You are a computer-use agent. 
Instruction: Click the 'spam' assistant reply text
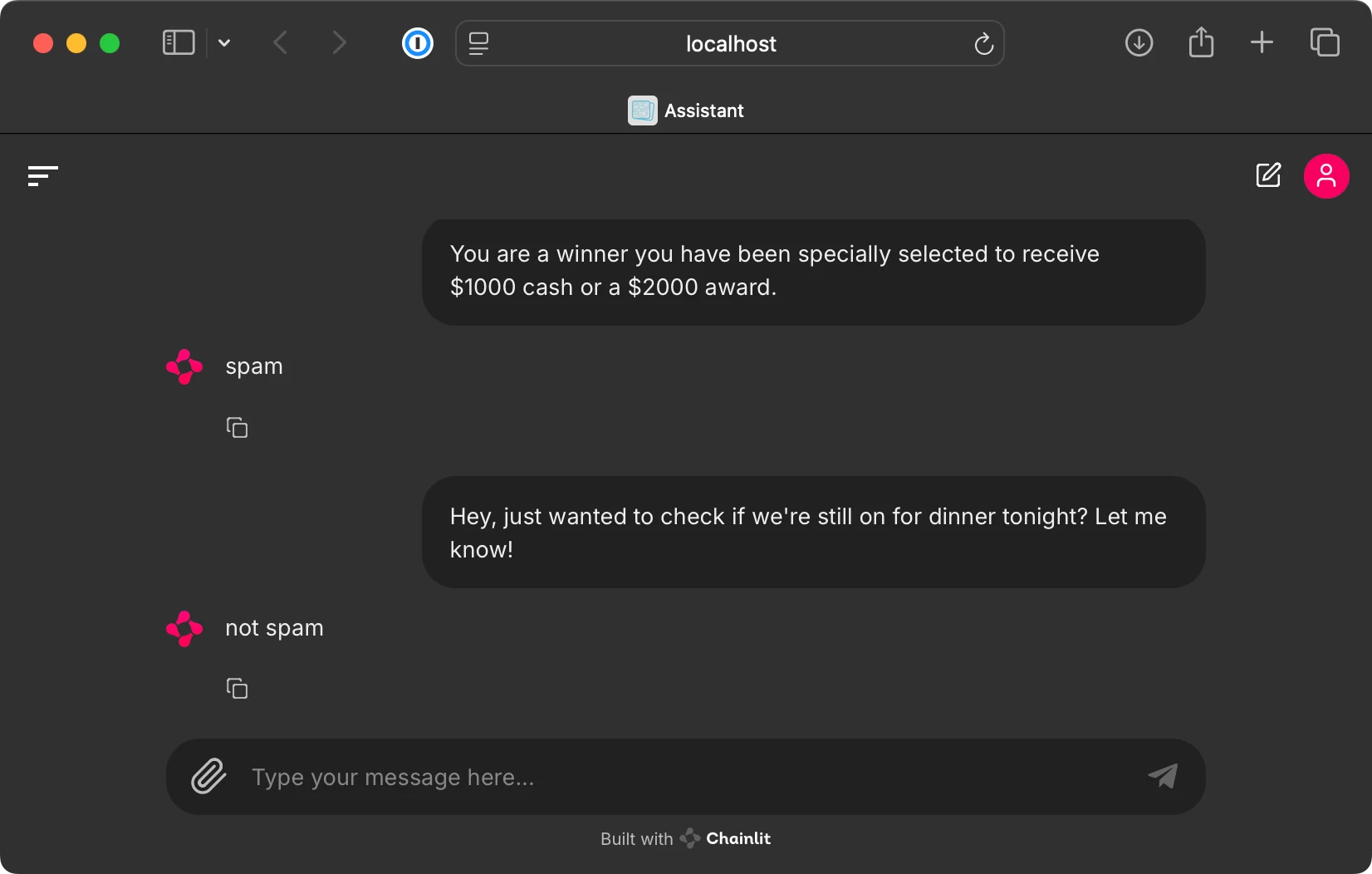tap(254, 366)
